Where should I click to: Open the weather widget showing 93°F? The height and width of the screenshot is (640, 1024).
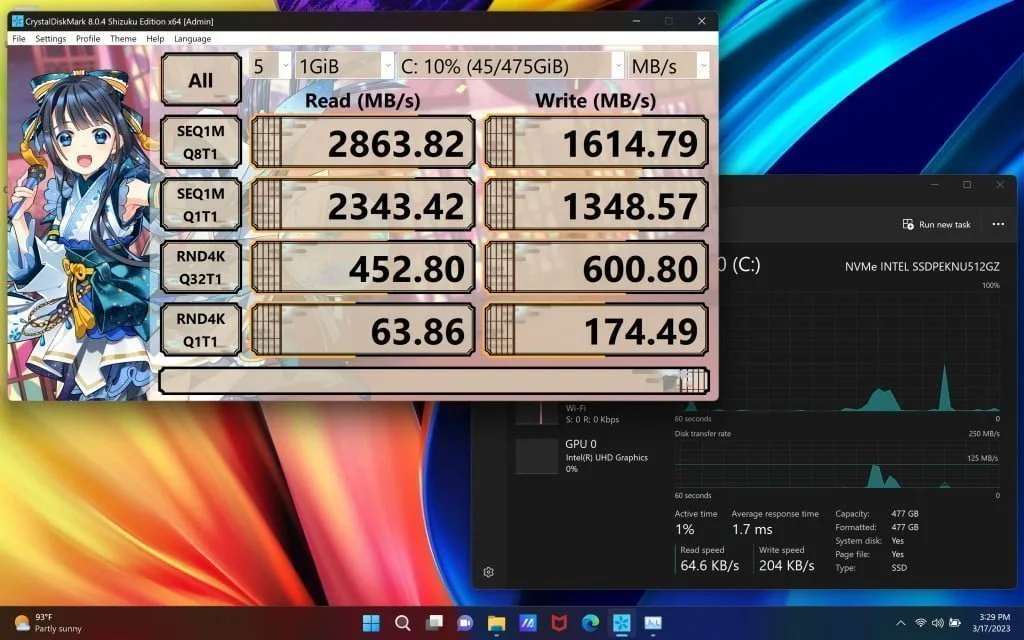click(45, 623)
